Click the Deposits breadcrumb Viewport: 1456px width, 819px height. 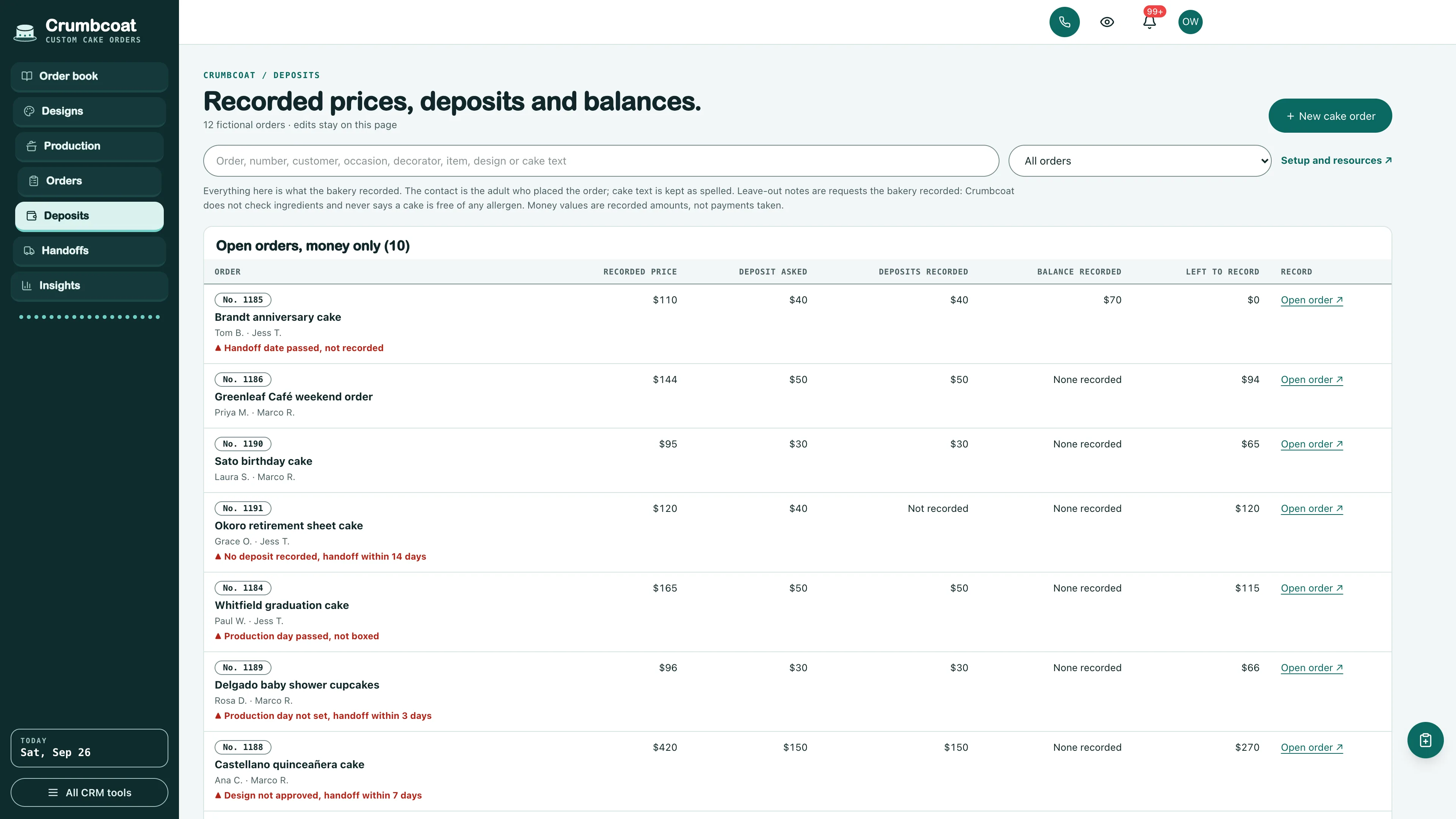(x=297, y=75)
